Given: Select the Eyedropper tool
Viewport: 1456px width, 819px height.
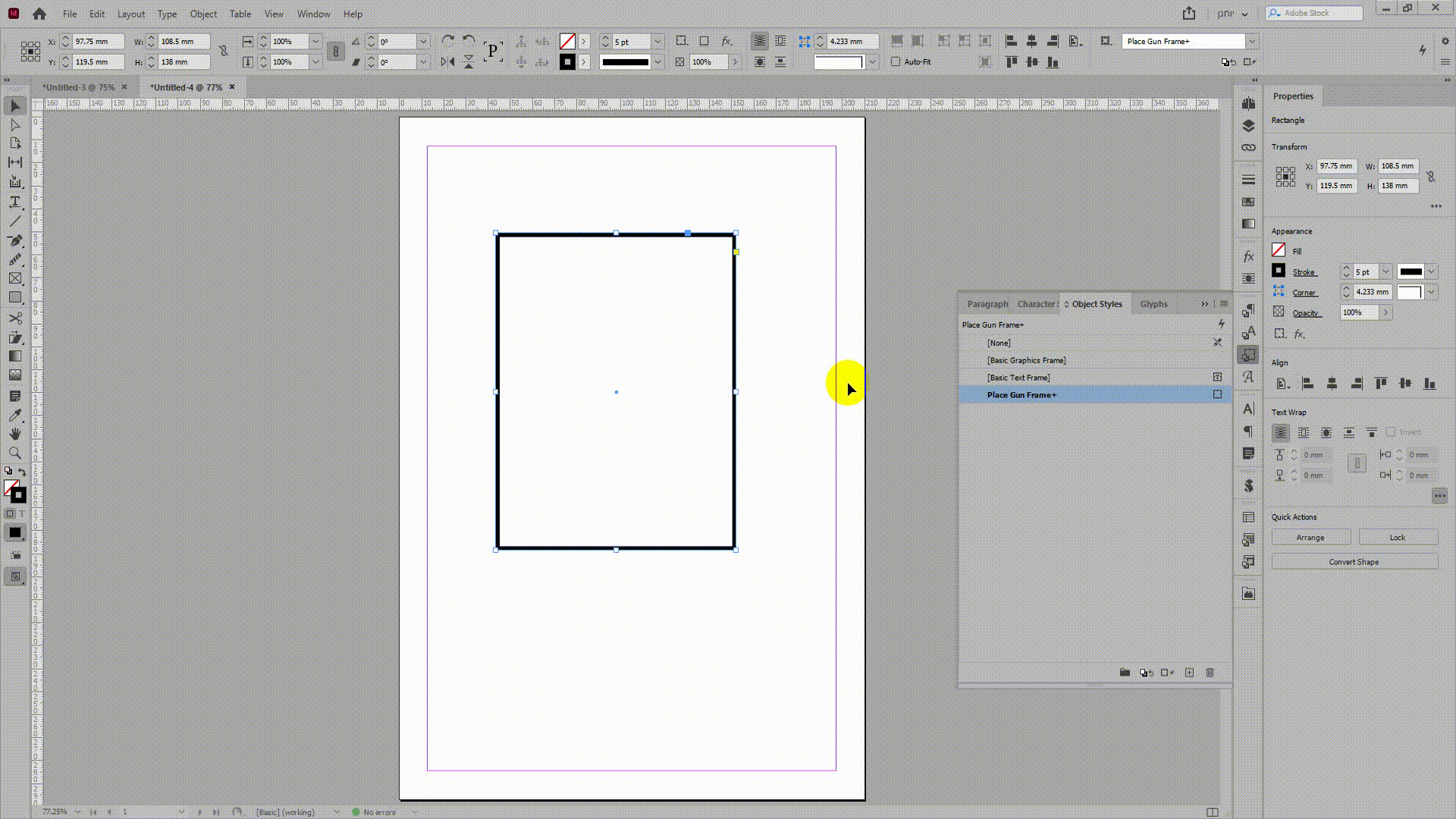Looking at the screenshot, I should click(14, 415).
